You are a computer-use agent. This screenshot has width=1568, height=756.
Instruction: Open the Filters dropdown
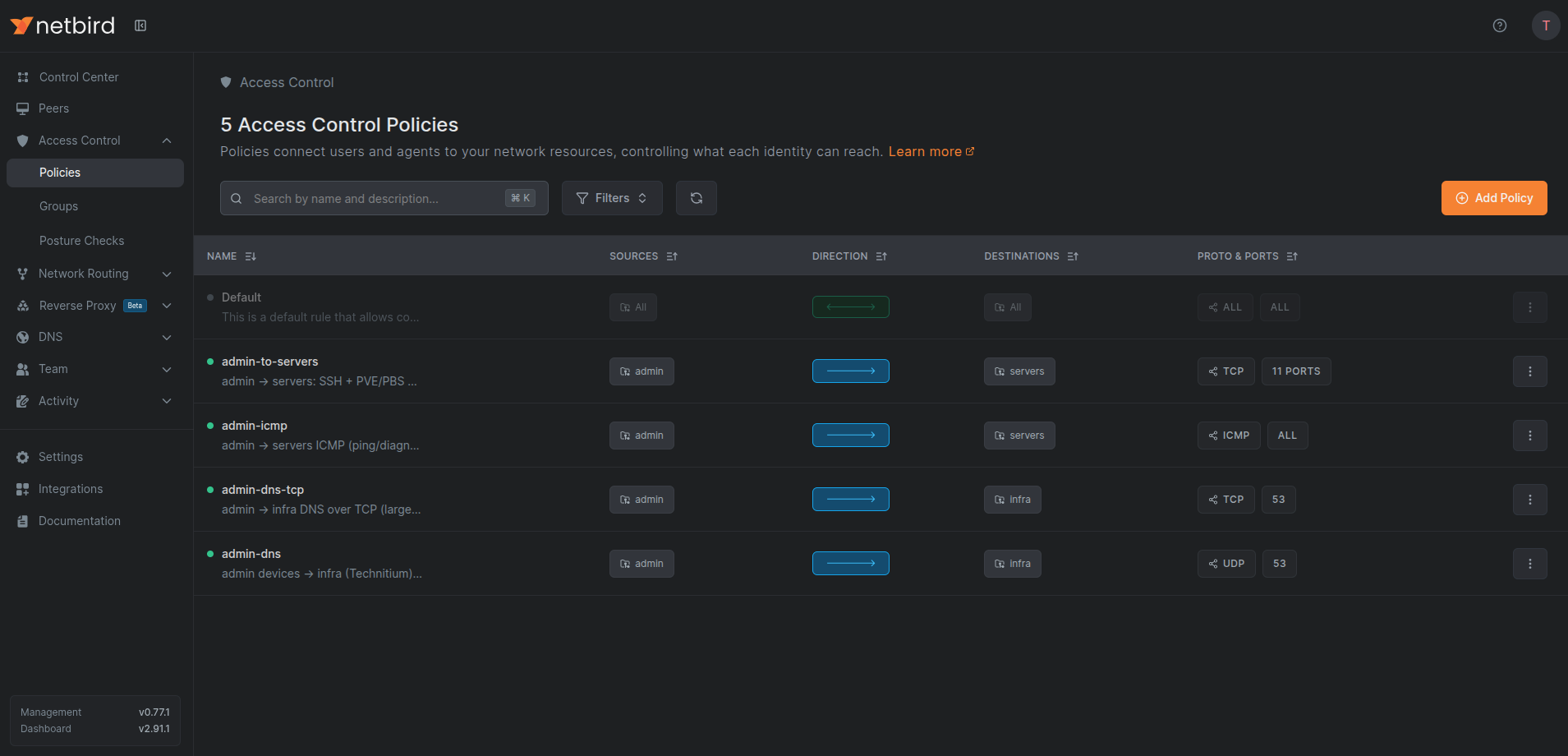click(x=612, y=198)
